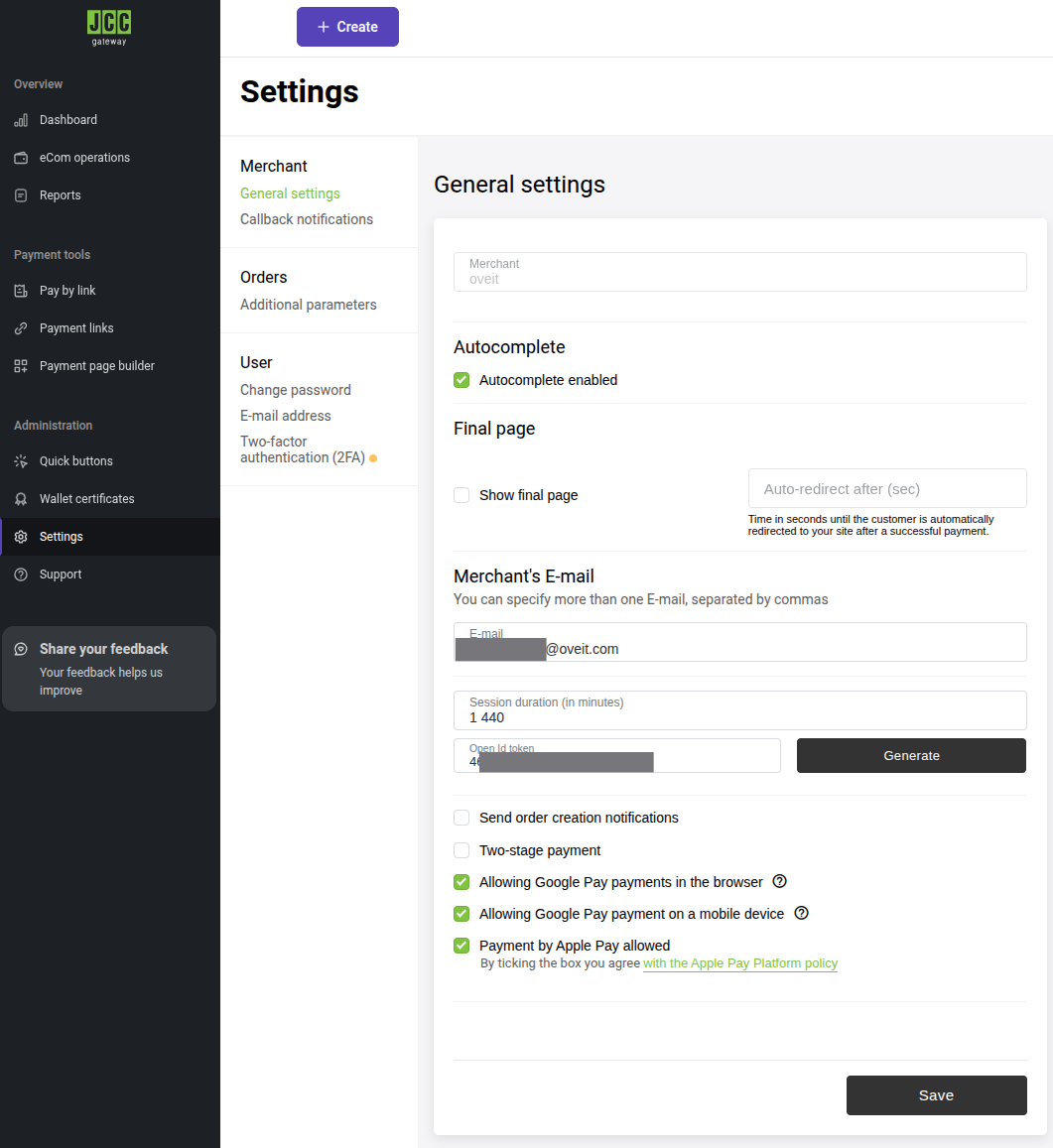Viewport: 1053px width, 1148px height.
Task: Open Dashboard via its chart icon
Action: (x=21, y=120)
